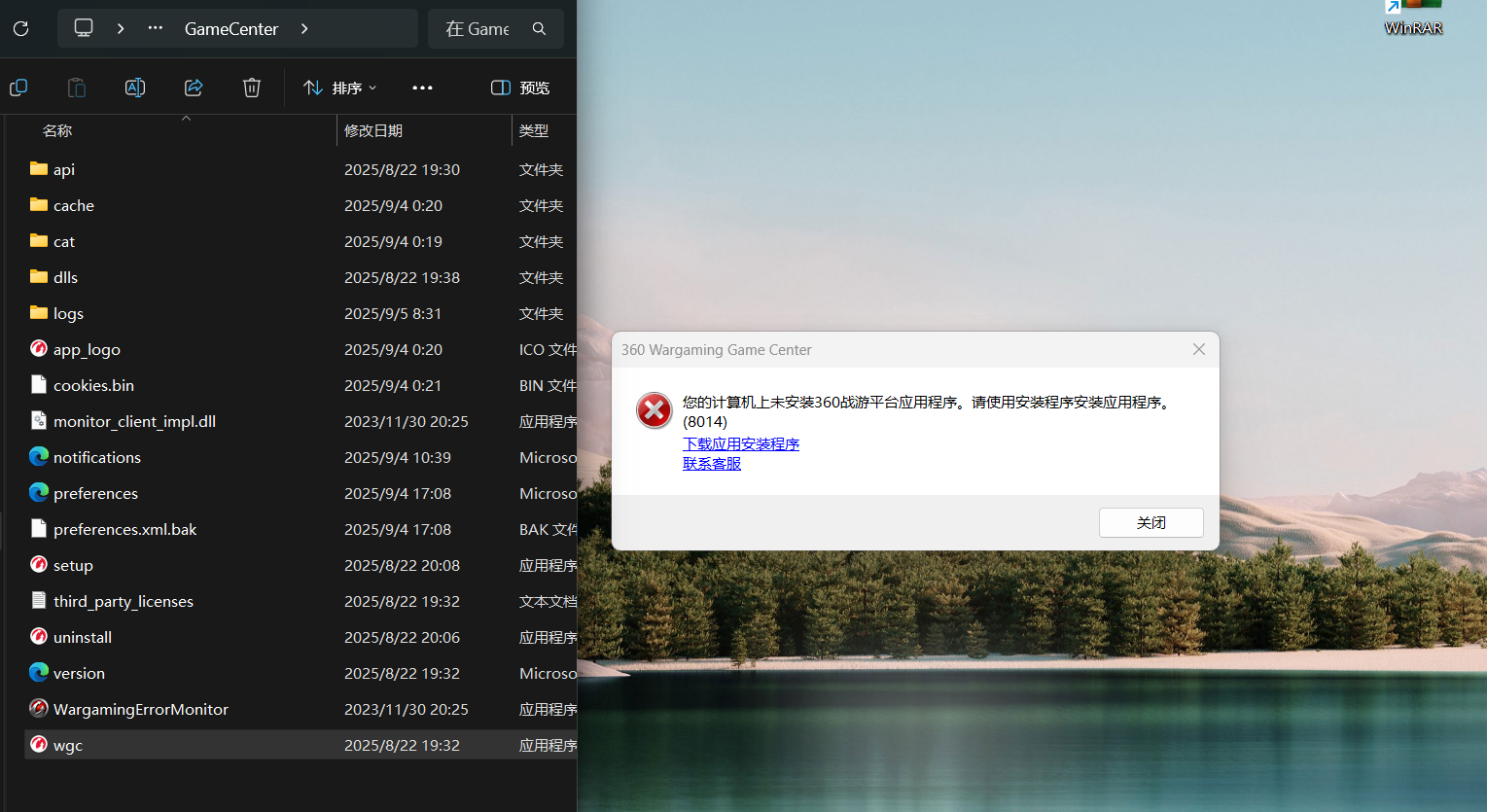The height and width of the screenshot is (812, 1487).
Task: Click the date 2025/8/22 20:06 for uninstall
Action: click(402, 637)
